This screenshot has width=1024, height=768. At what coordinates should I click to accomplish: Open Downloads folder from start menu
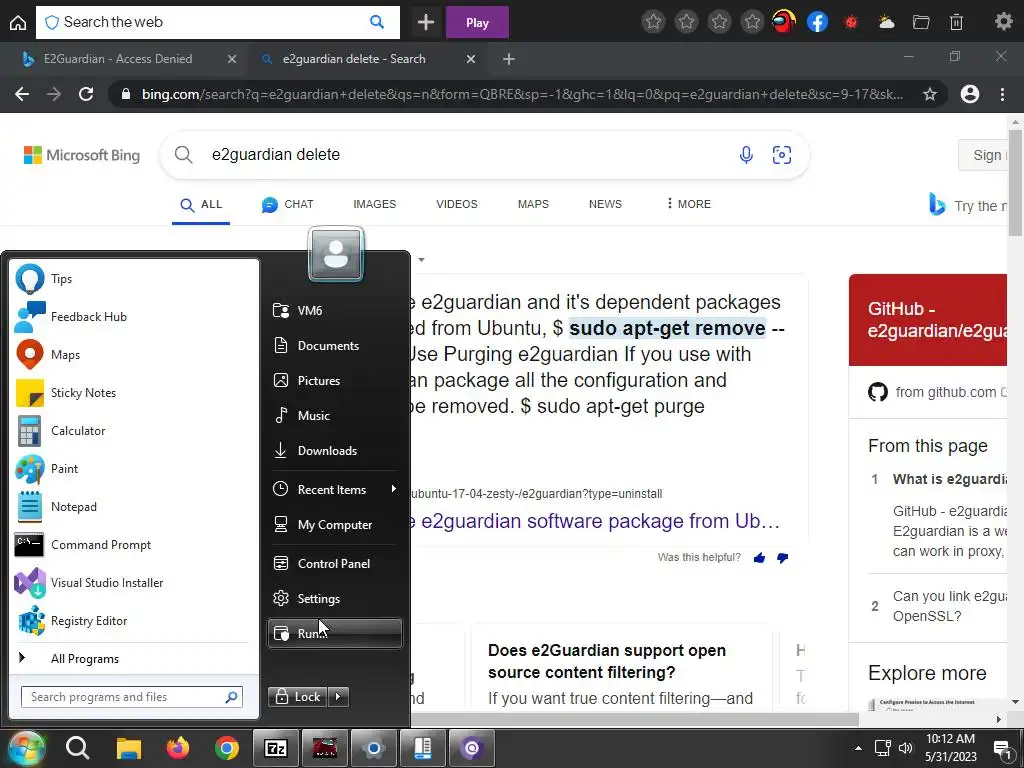[x=334, y=451]
